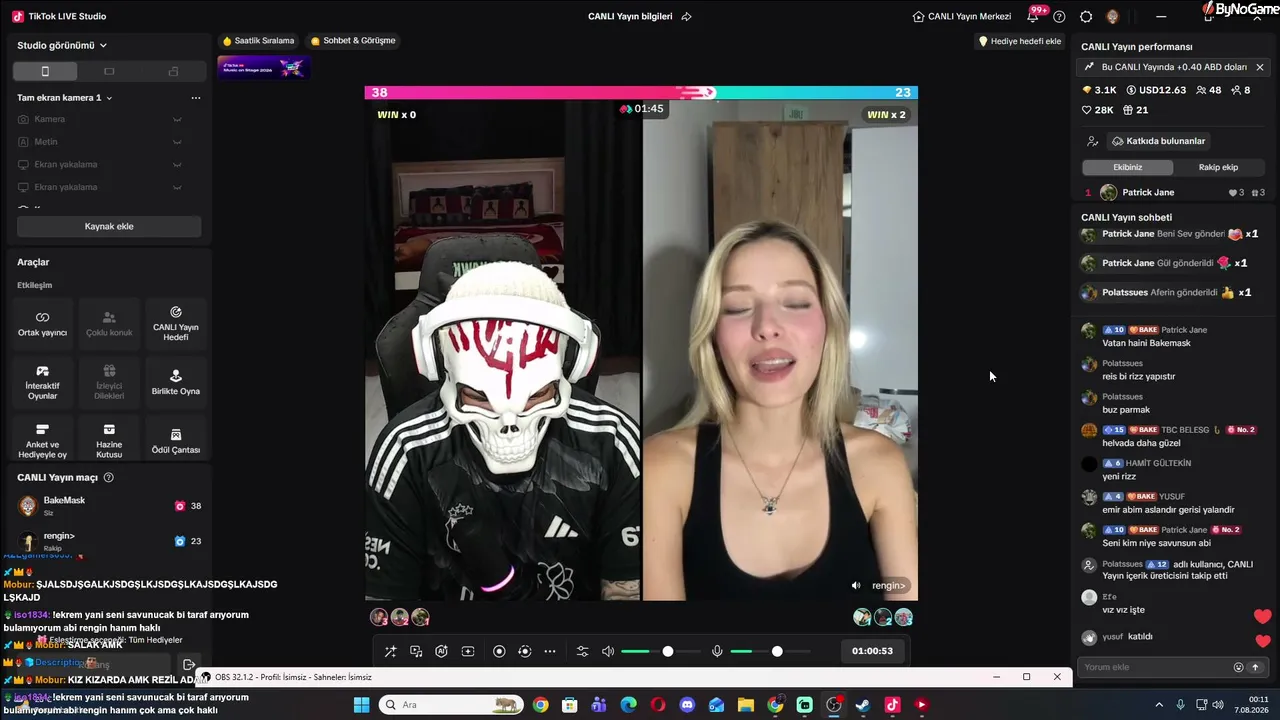1280x720 pixels.
Task: Open the emoji picker in comment box
Action: point(1238,667)
